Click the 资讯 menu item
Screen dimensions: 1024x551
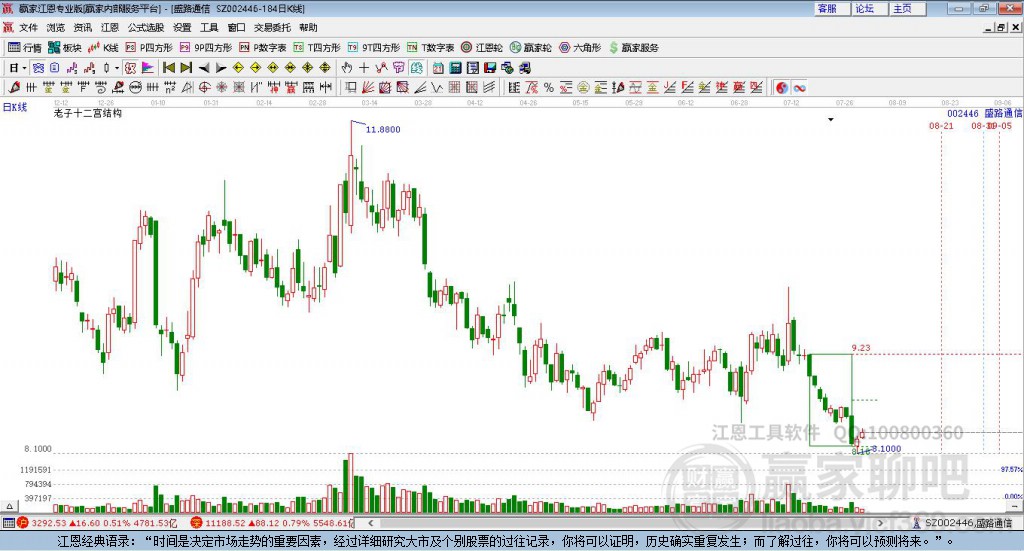pos(83,27)
